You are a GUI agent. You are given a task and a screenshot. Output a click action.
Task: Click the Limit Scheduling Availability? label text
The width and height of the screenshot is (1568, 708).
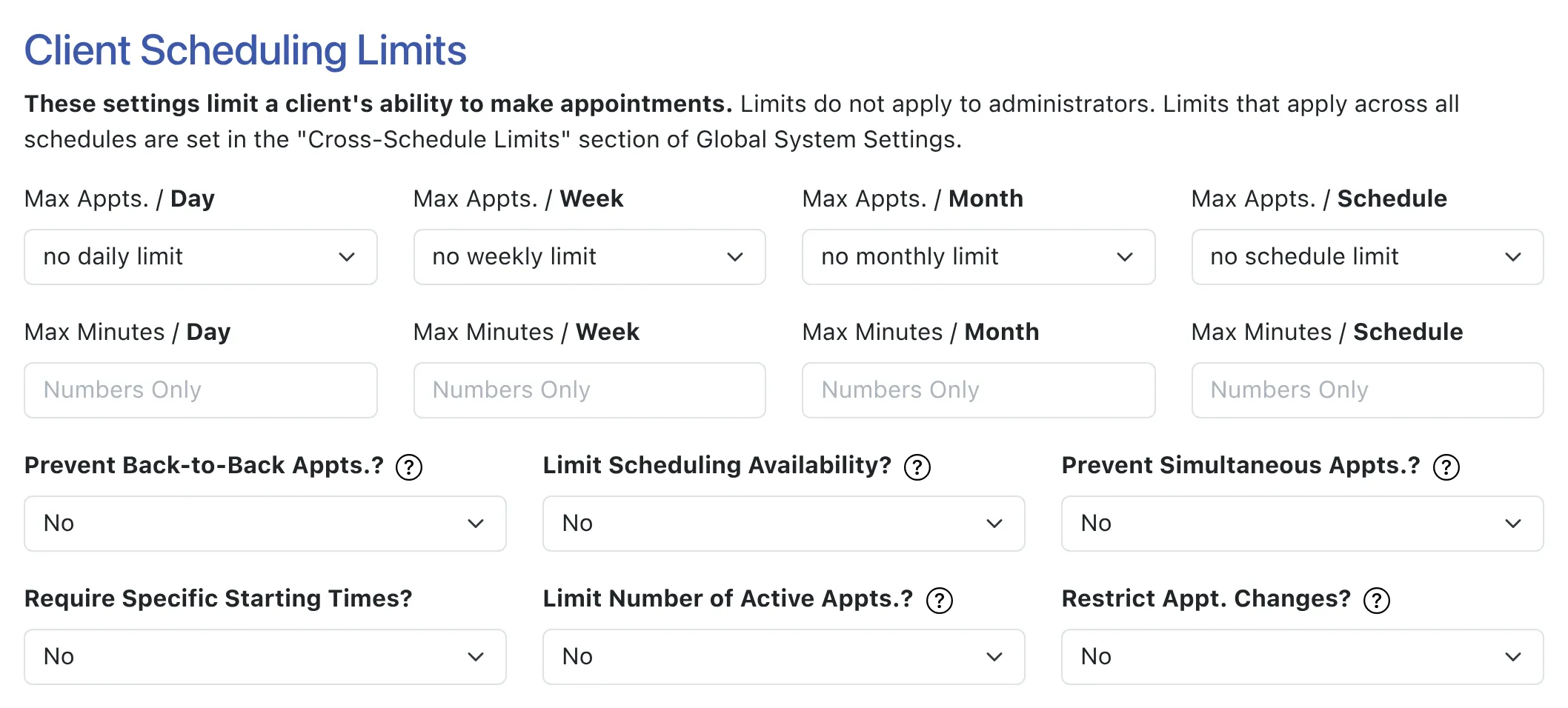click(x=717, y=465)
